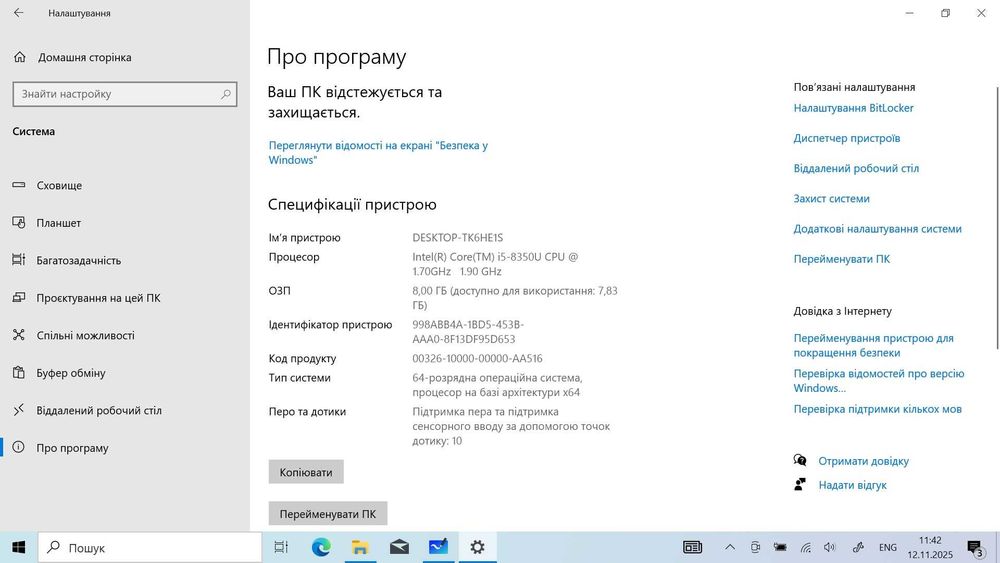Open the Безпека у Windows details link

pos(378,152)
